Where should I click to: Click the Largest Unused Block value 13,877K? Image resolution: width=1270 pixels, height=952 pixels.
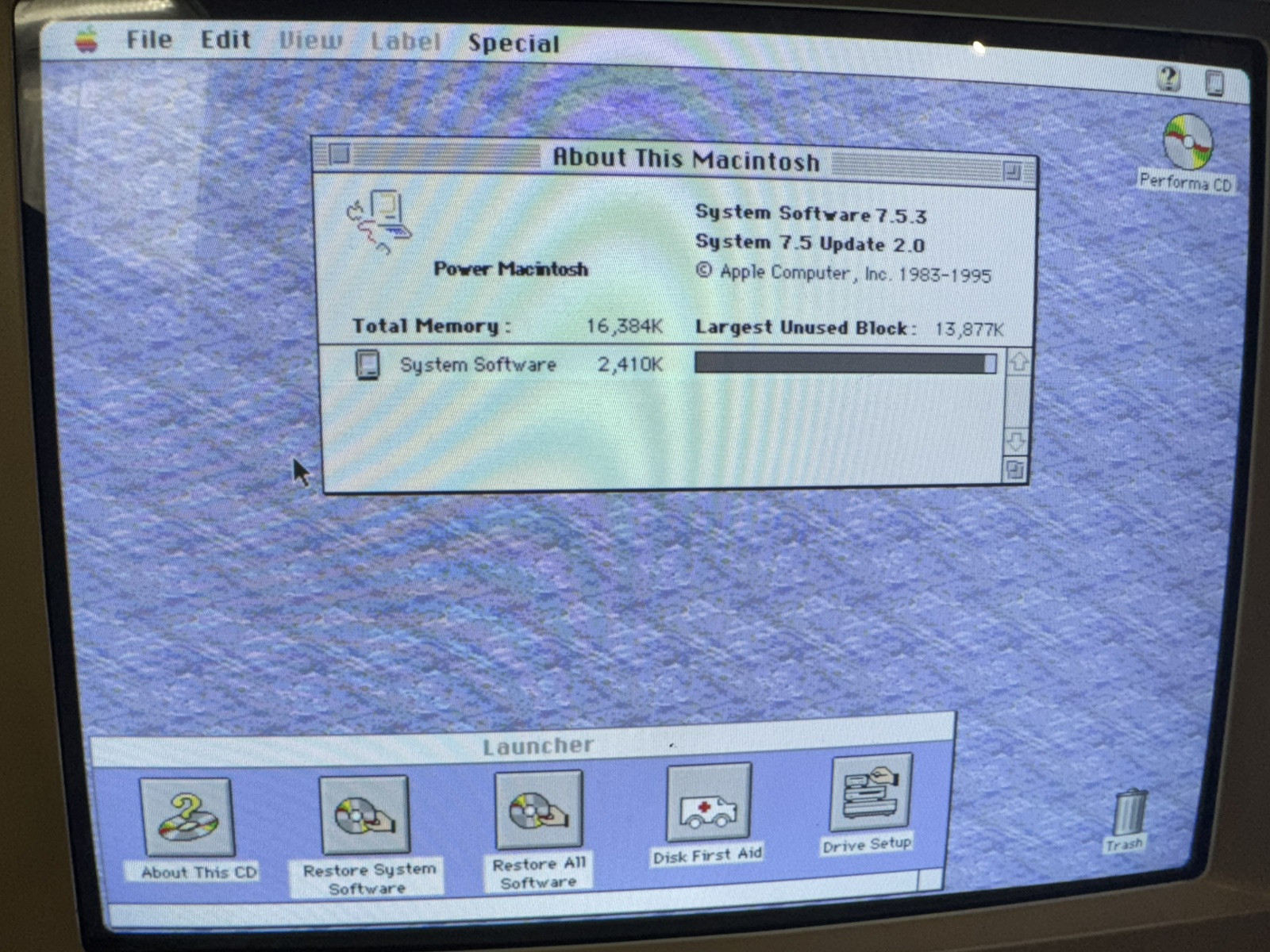pyautogui.click(x=968, y=328)
